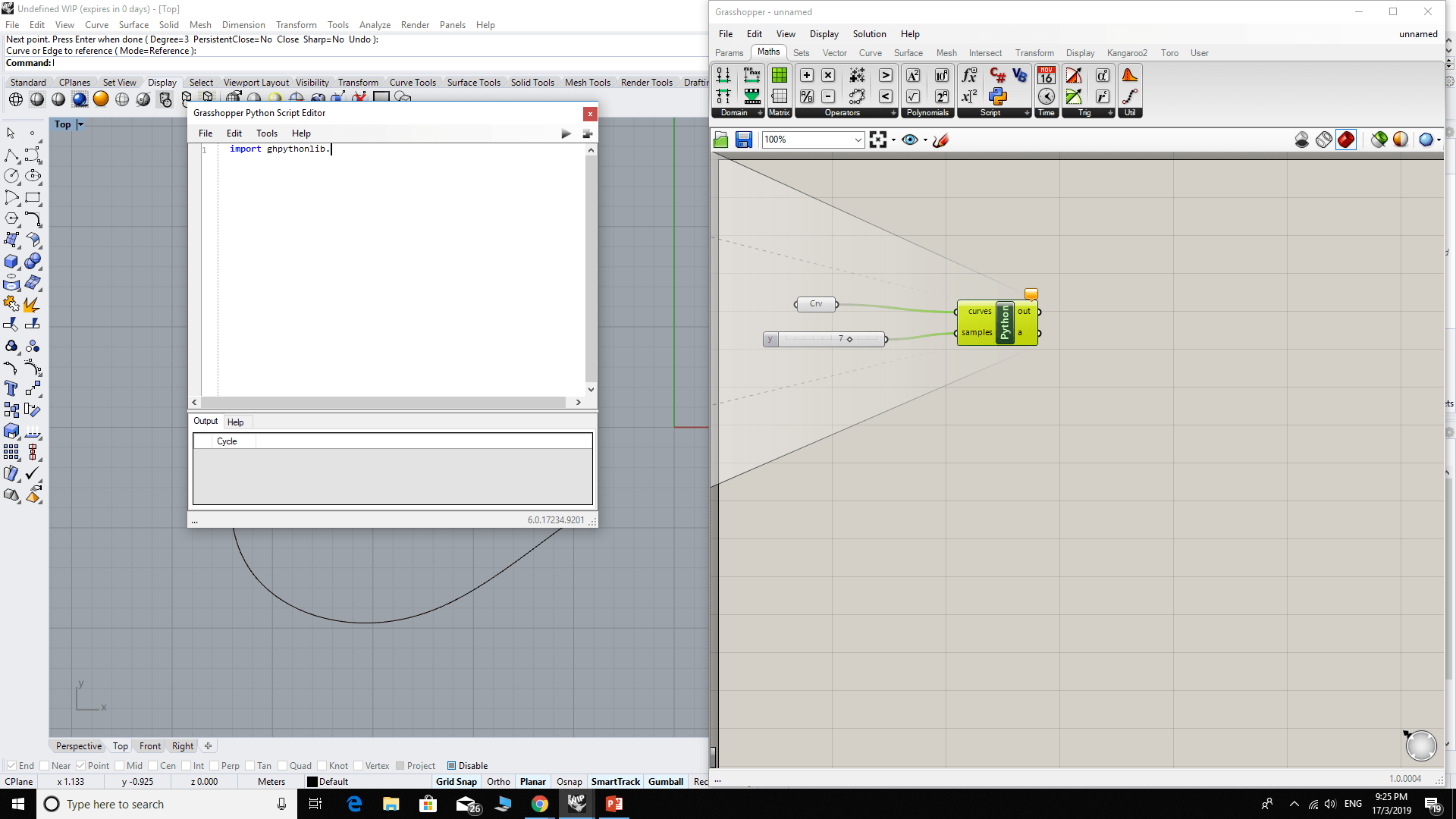1456x819 pixels.
Task: Enable the shaded red preview mode in Grasshopper
Action: tap(1346, 140)
